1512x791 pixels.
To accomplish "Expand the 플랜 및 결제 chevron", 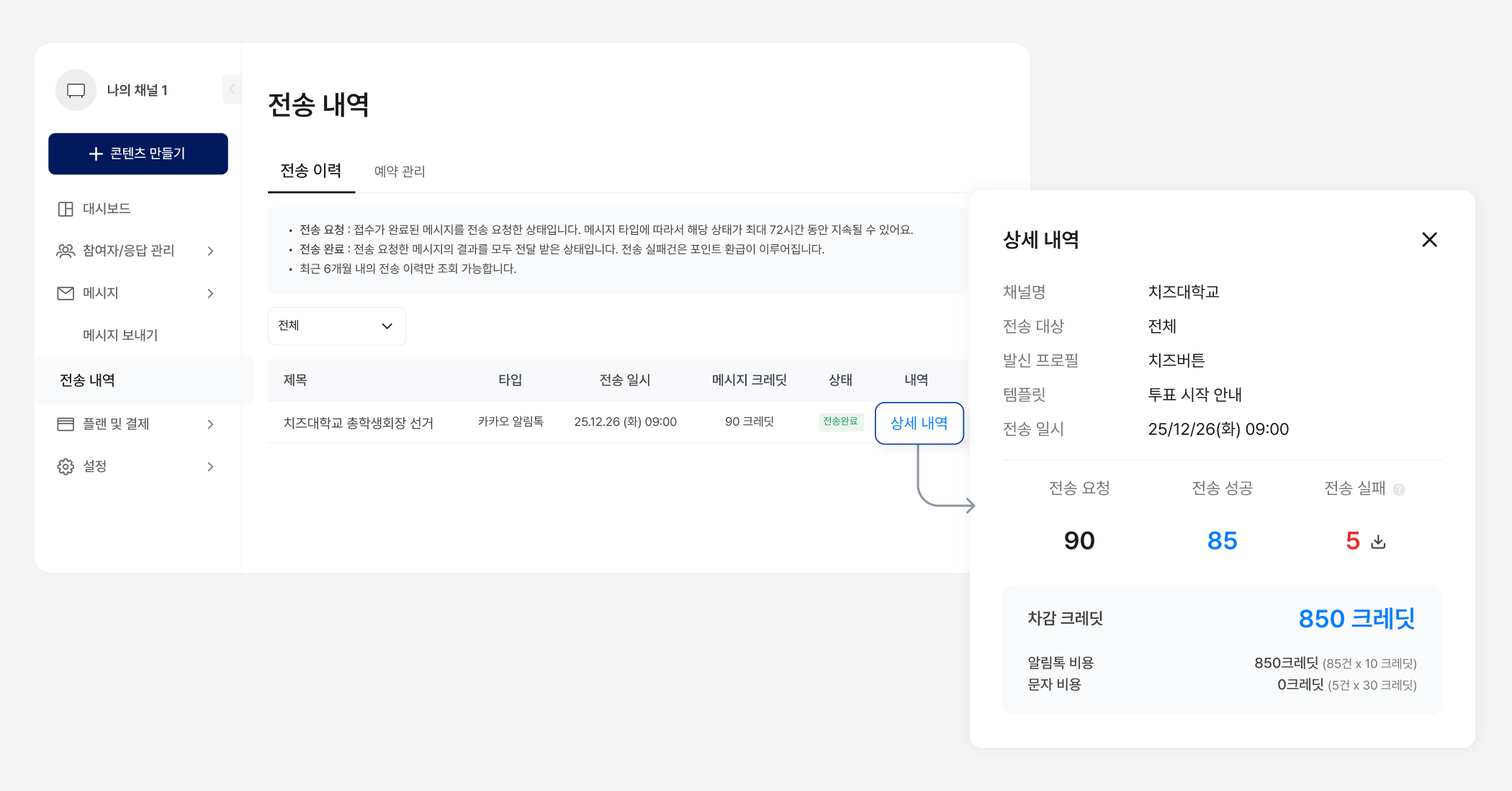I will pos(210,424).
